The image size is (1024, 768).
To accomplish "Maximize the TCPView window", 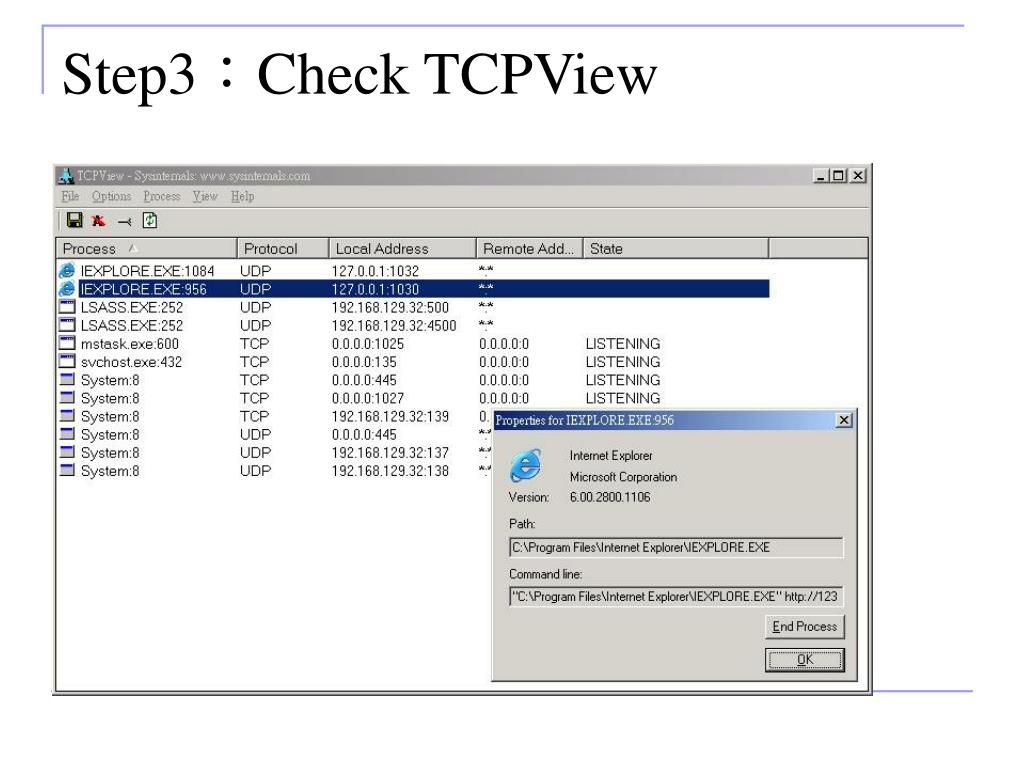I will pos(839,176).
